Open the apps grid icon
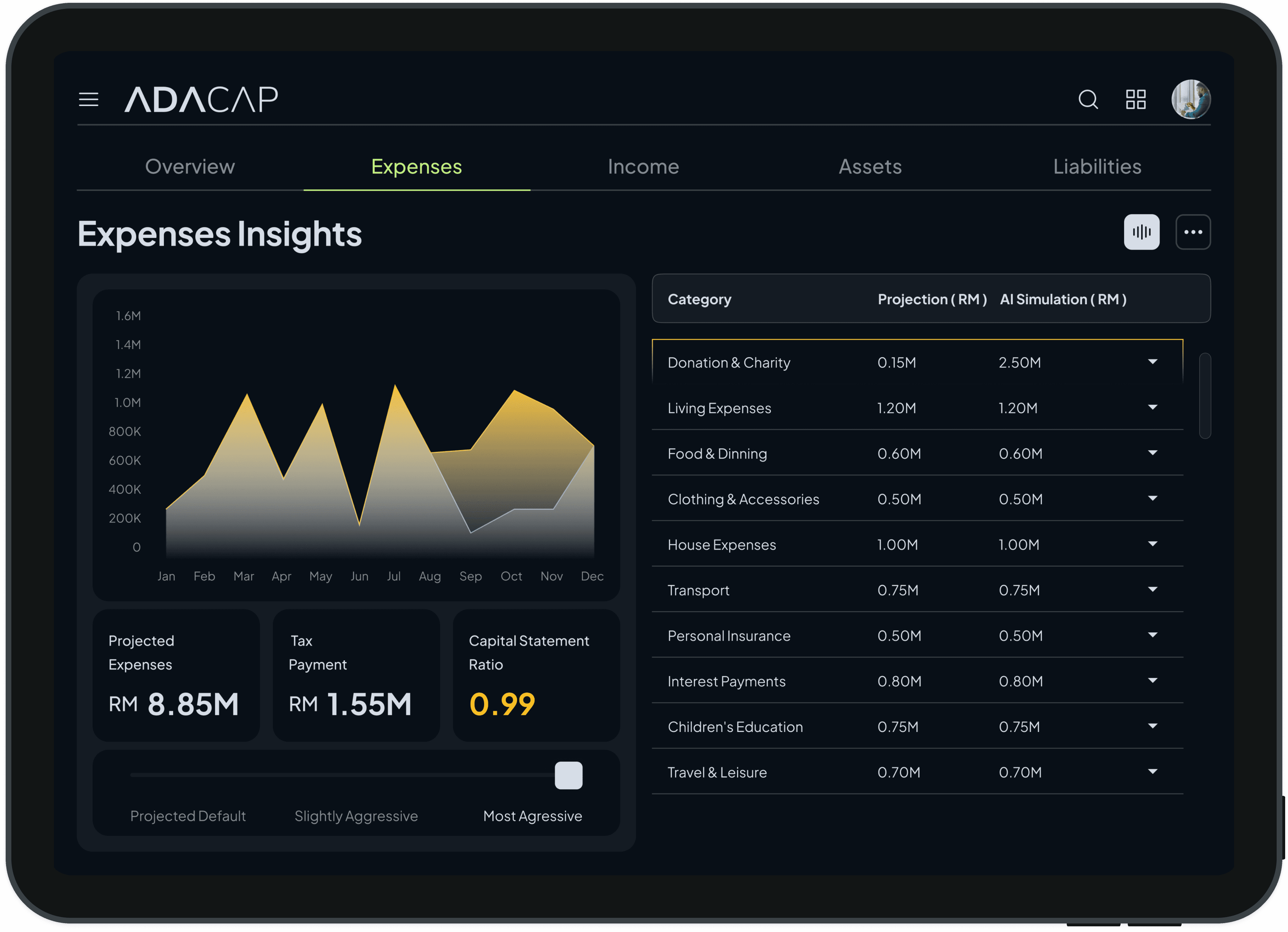 1136,99
